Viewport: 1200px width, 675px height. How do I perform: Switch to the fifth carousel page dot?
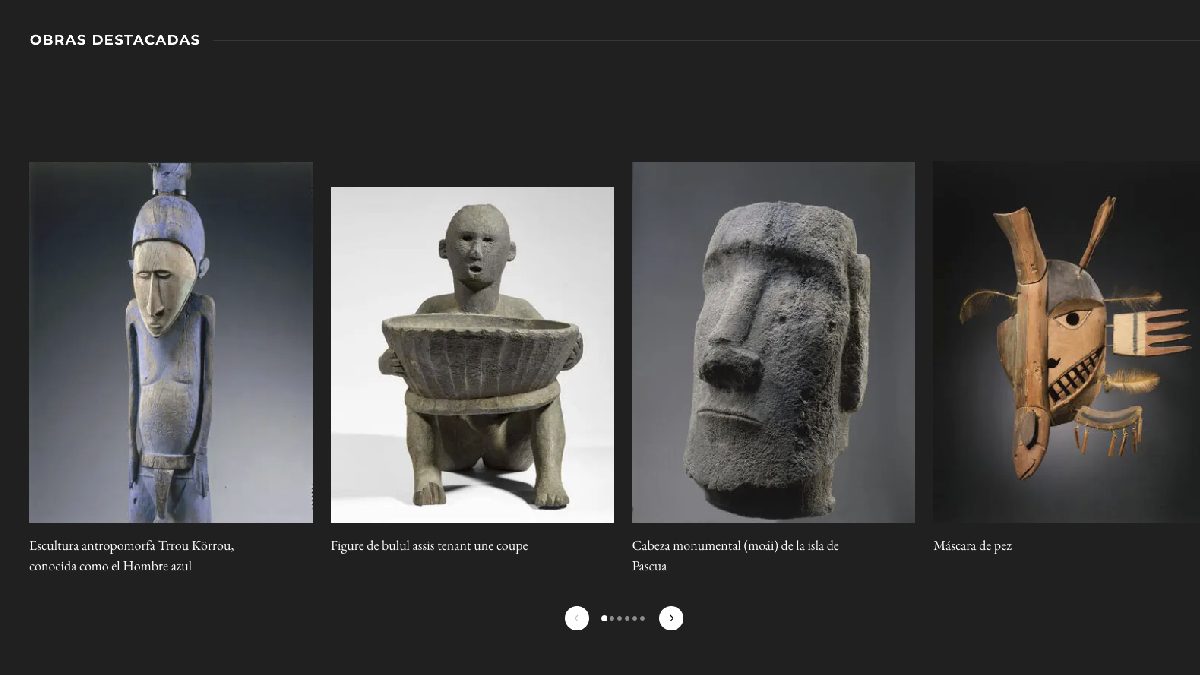point(635,618)
